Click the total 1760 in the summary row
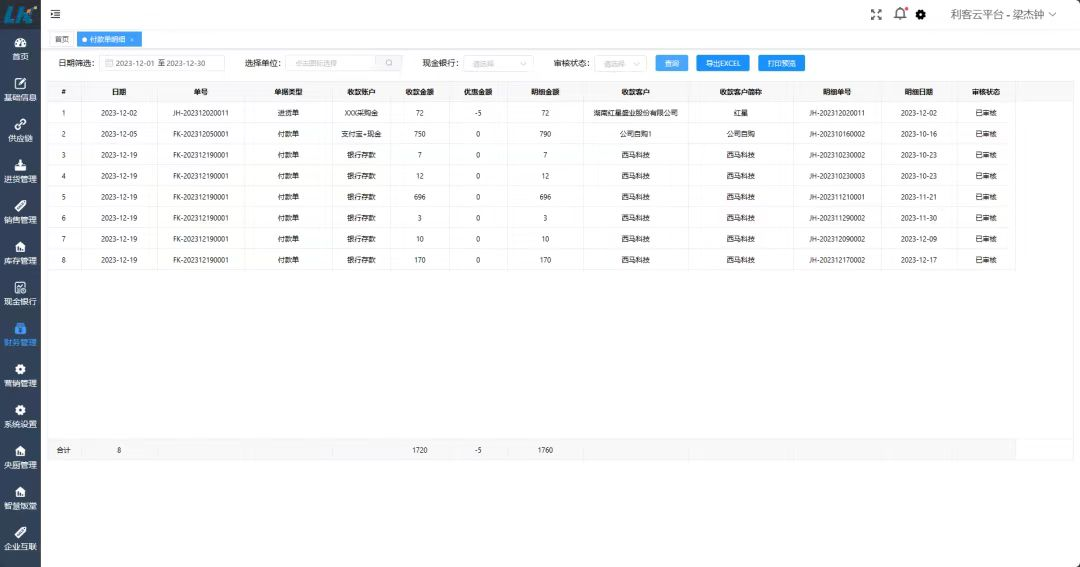 (x=545, y=451)
